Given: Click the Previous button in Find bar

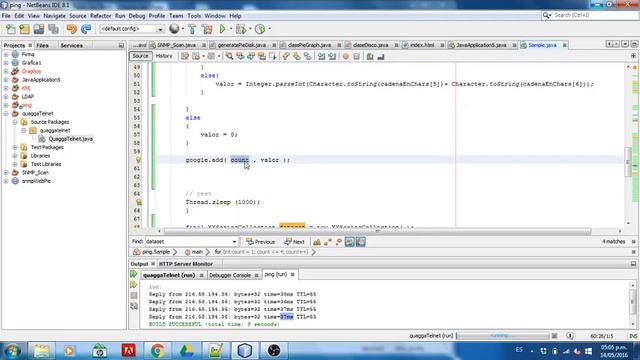Looking at the screenshot, I should [260, 242].
